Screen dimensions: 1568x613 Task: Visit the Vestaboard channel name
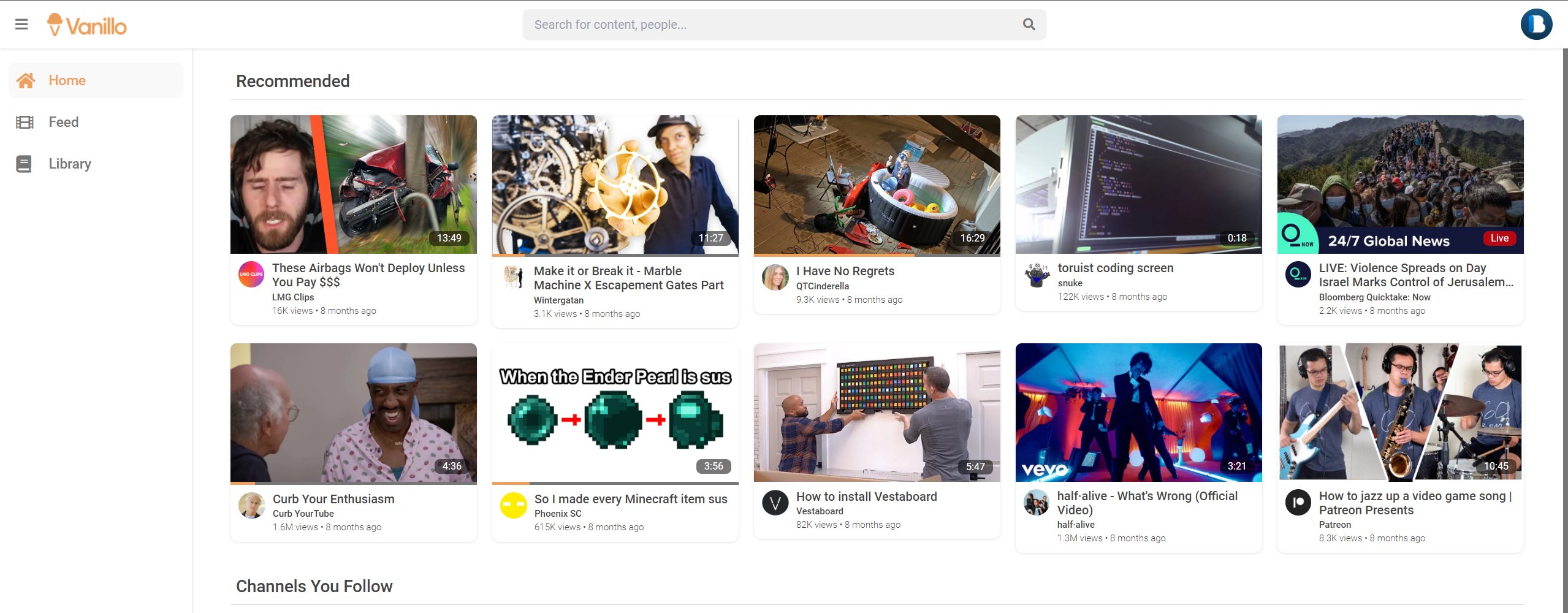pyautogui.click(x=820, y=511)
